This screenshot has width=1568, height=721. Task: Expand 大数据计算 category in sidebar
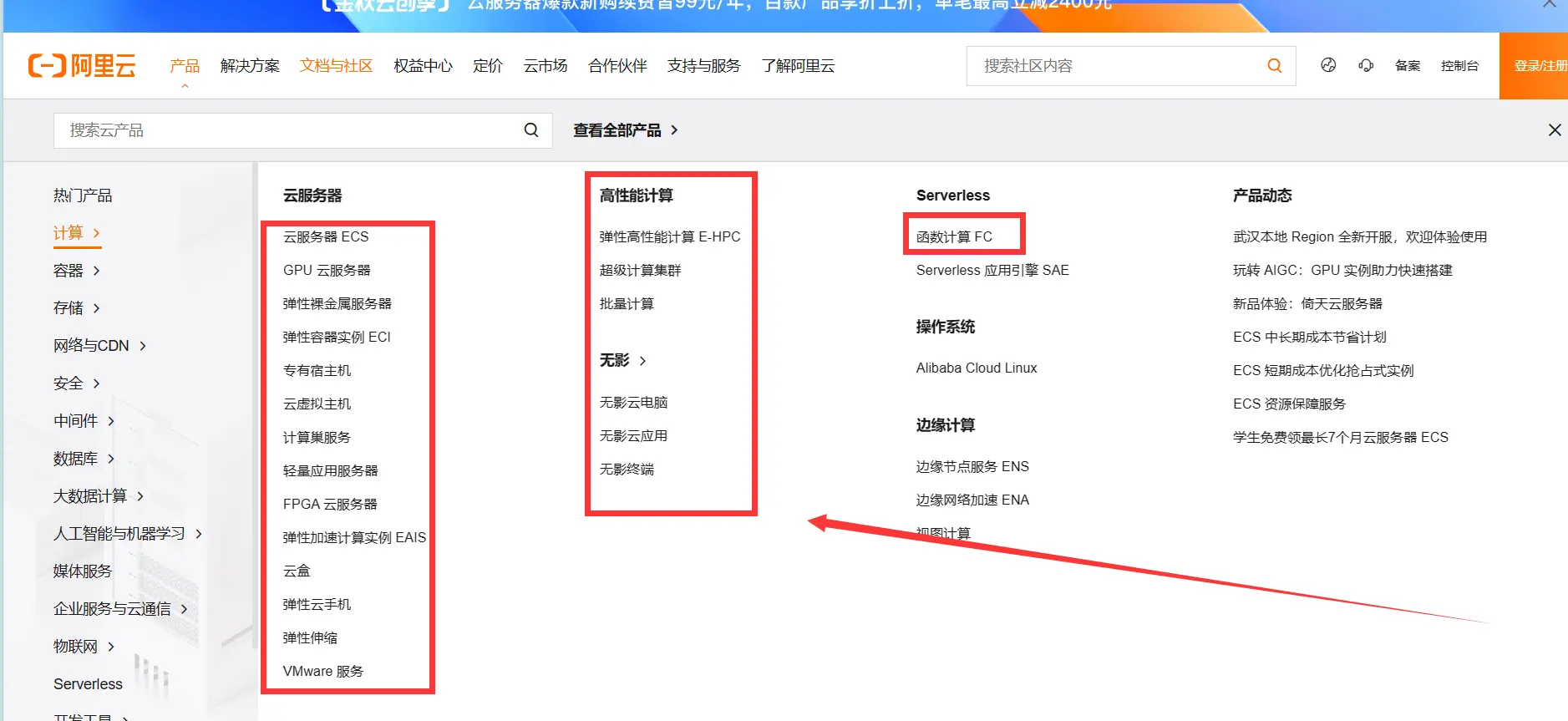[x=99, y=496]
